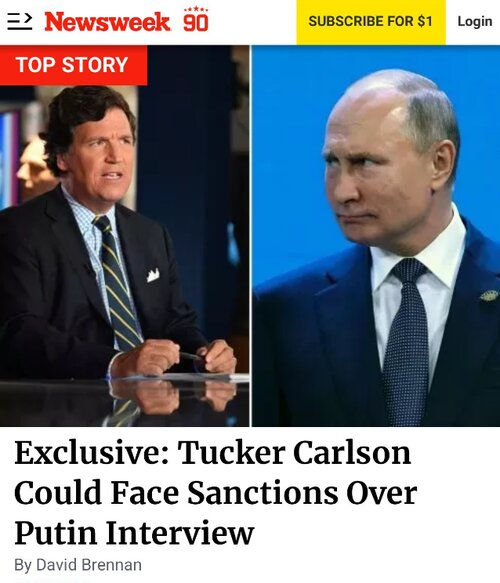Tap the arrow part of the menu icon
Image resolution: width=500 pixels, height=583 pixels.
coord(27,17)
